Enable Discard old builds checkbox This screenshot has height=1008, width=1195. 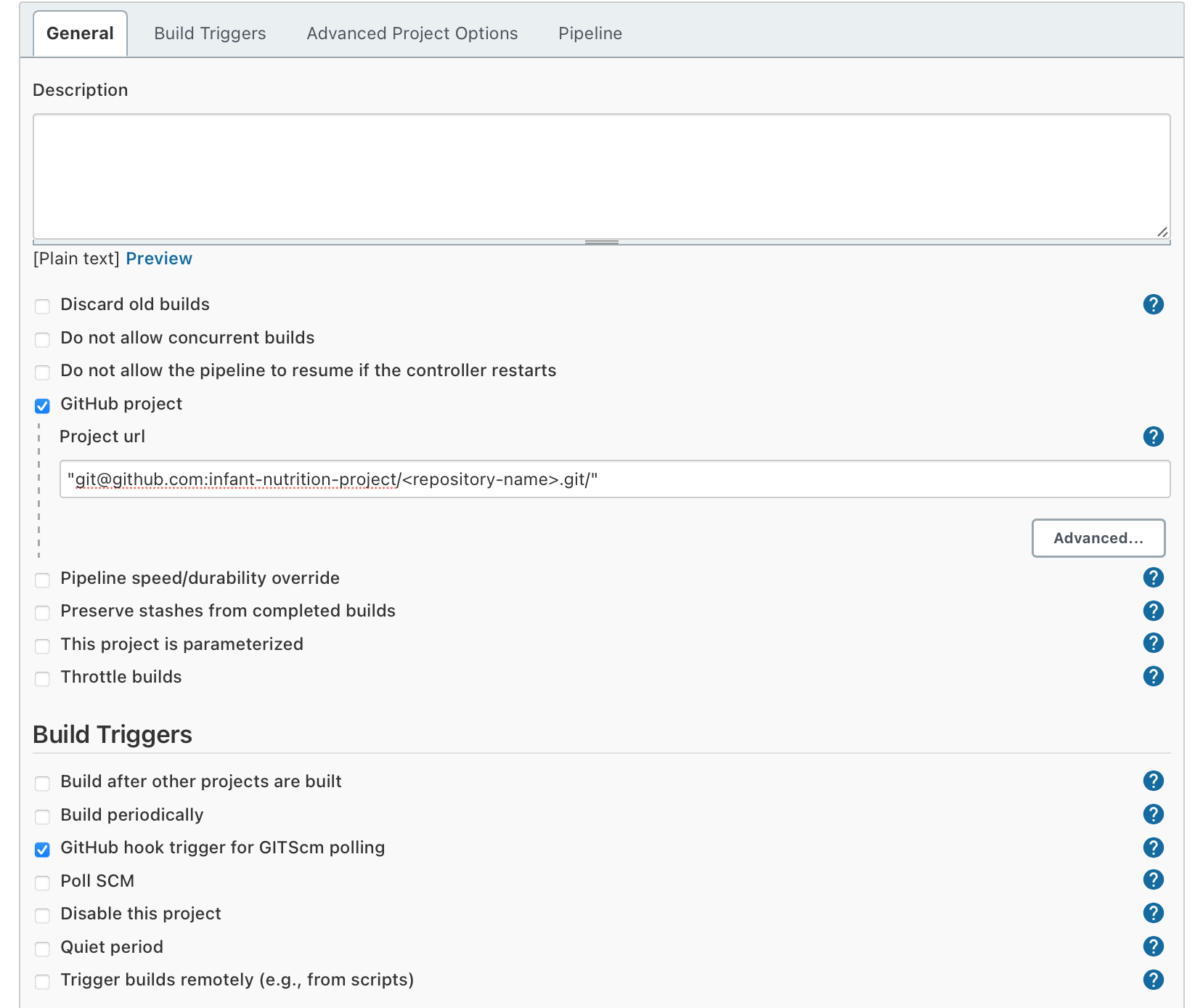[x=43, y=306]
